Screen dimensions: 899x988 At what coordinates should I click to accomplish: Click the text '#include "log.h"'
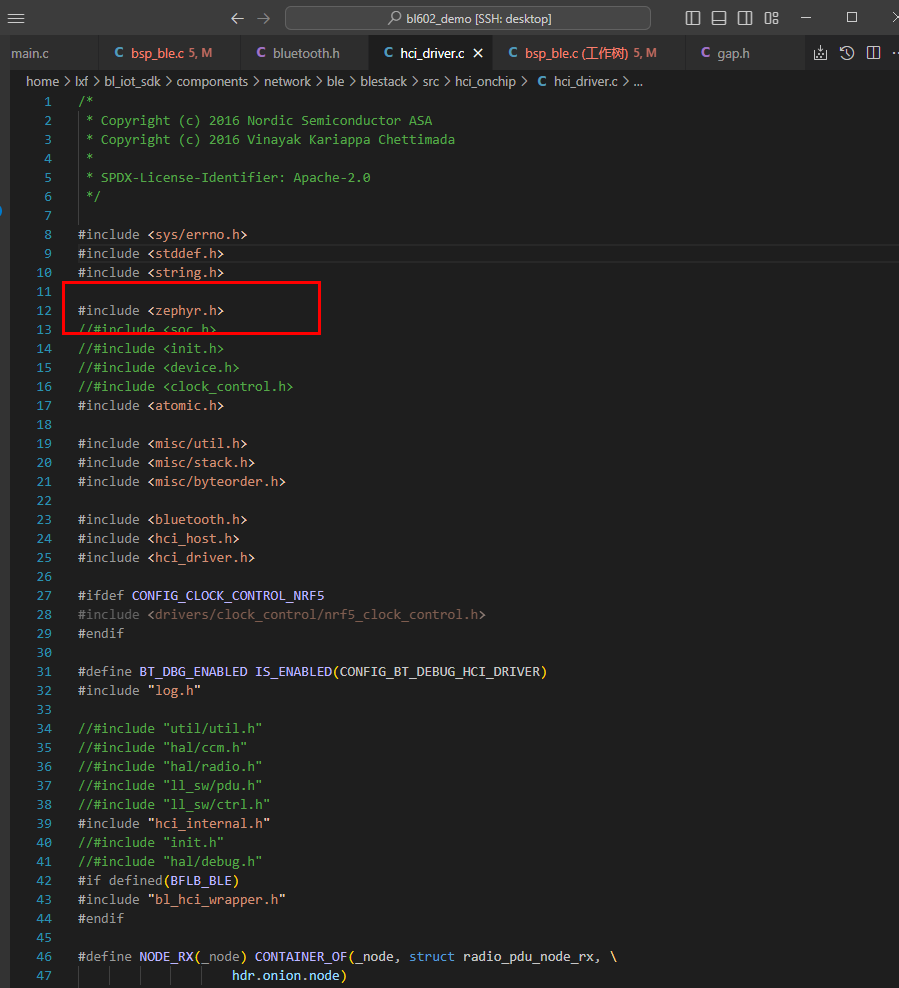tap(139, 691)
